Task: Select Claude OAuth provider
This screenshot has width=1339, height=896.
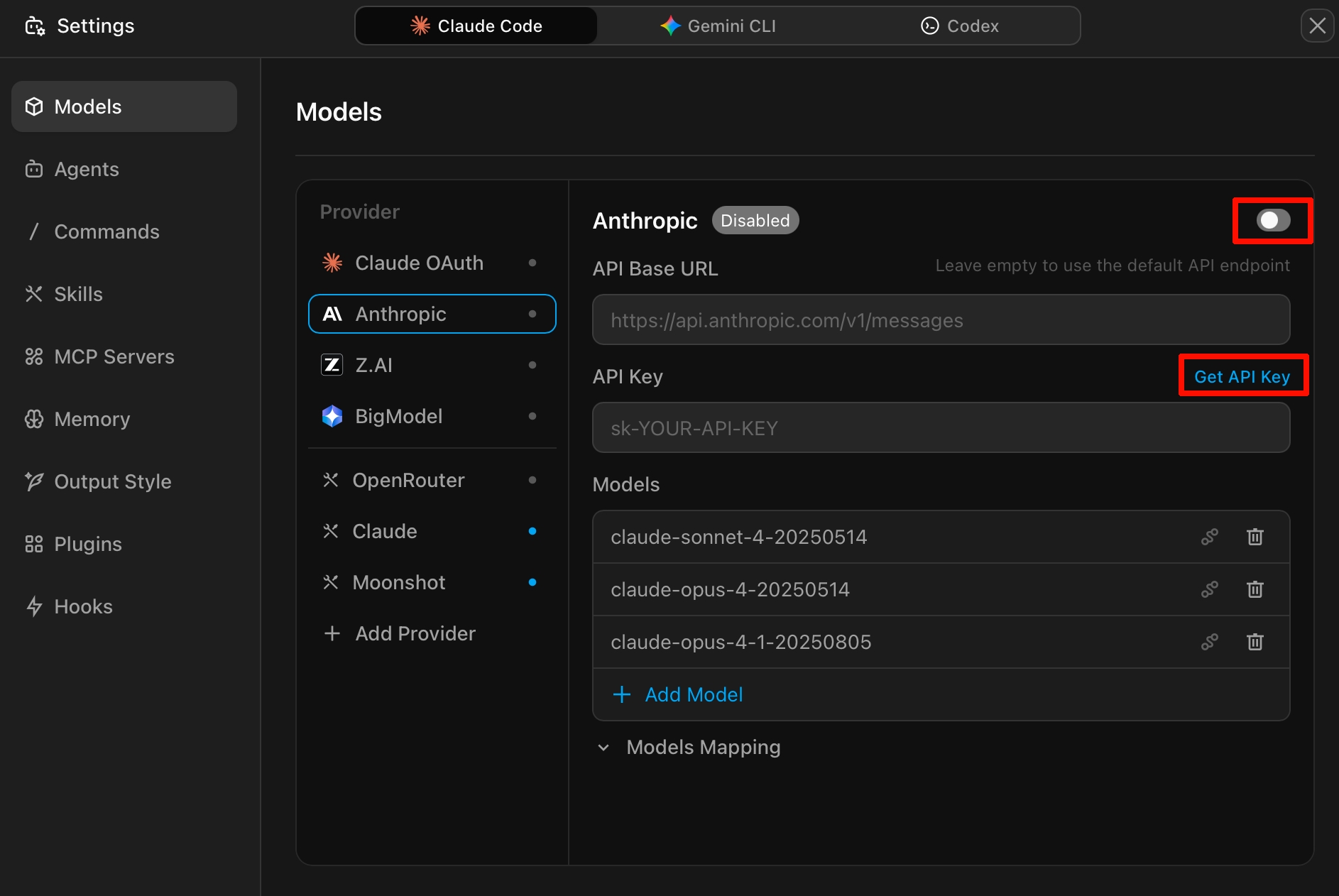Action: coord(419,263)
